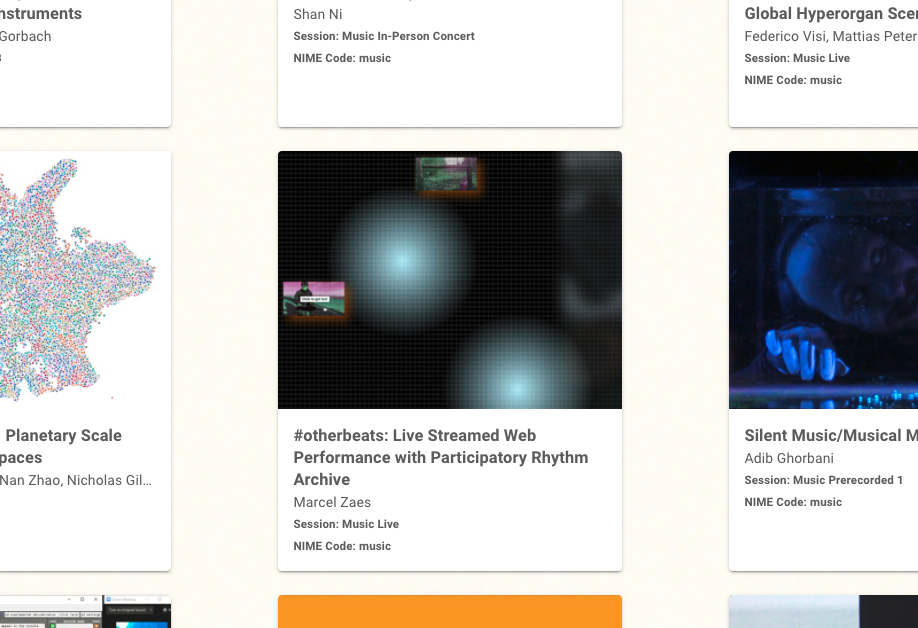Select authors 'Nan Zhao, Nicholas Gil...' text
918x628 pixels.
pos(76,481)
